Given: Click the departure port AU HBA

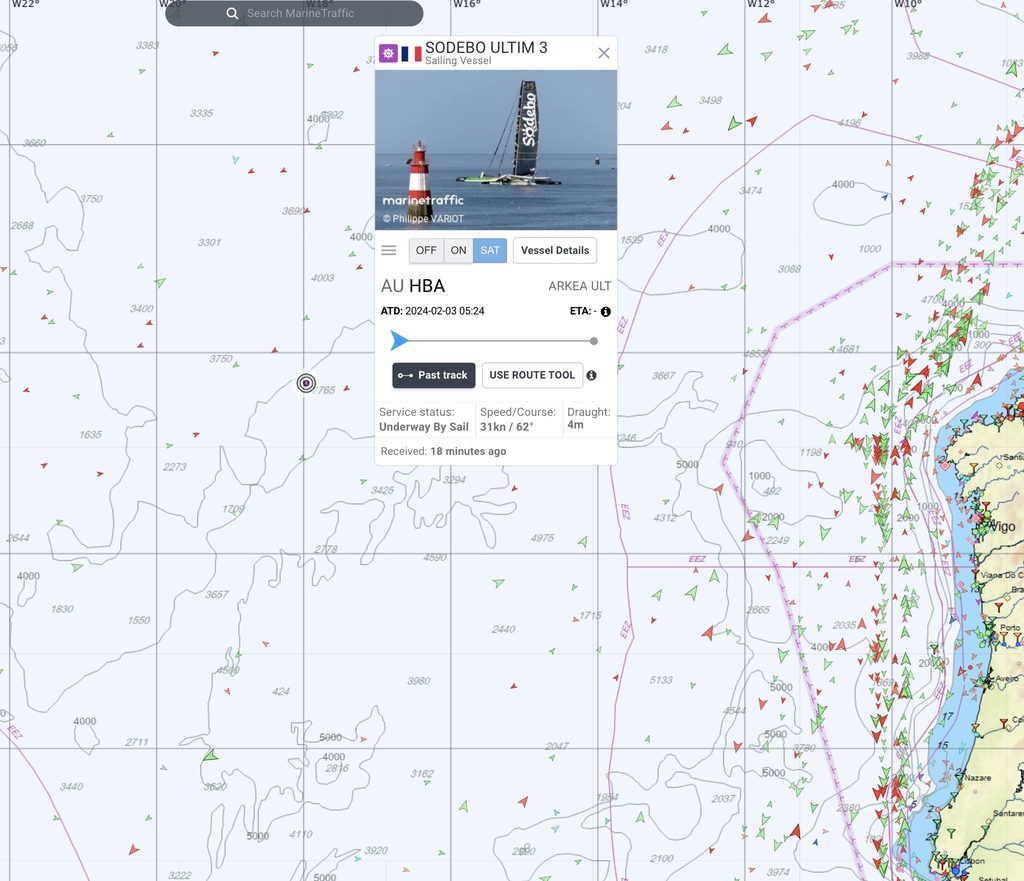Looking at the screenshot, I should pos(413,286).
